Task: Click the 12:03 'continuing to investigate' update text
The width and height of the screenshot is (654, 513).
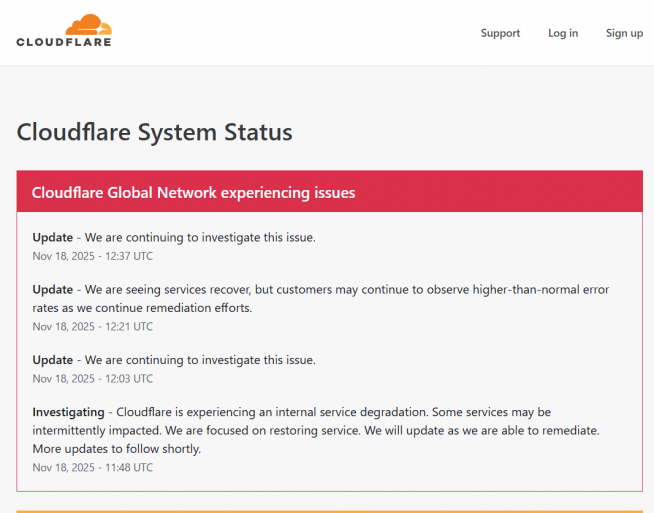Action: (200, 360)
